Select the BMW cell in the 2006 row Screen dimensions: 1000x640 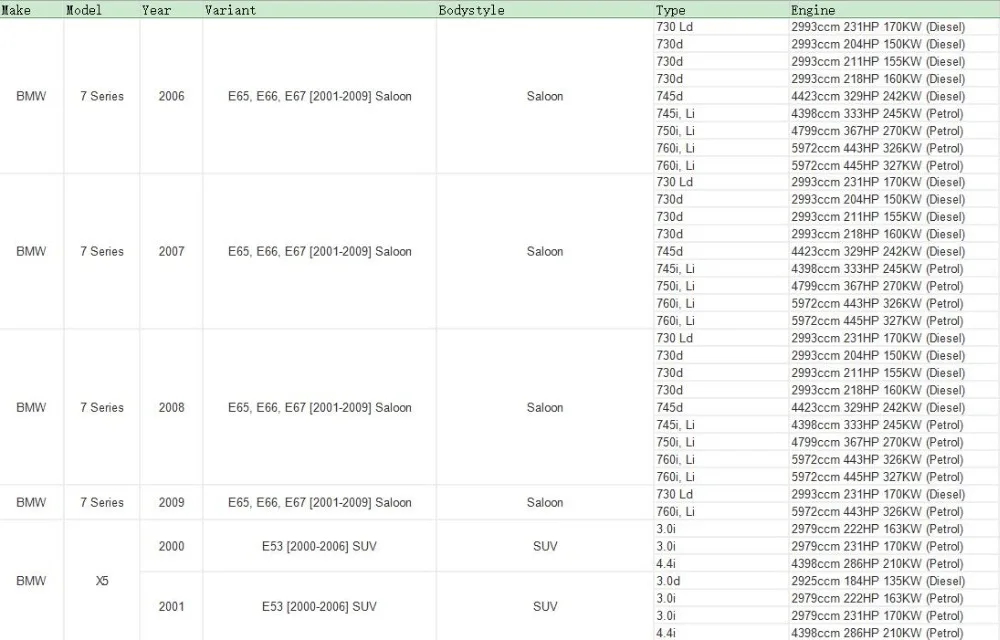click(31, 96)
